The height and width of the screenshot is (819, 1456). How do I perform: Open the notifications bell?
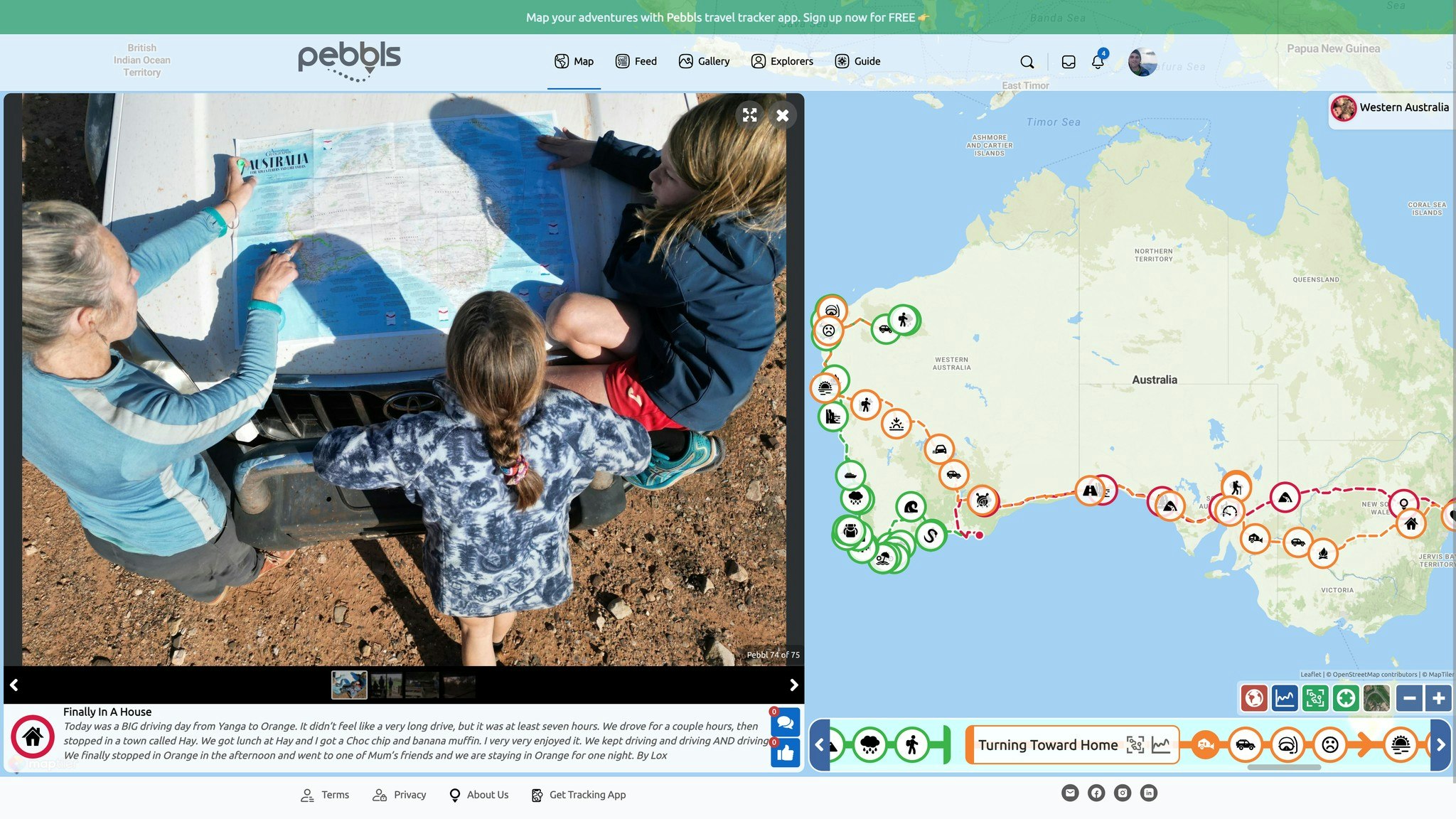click(x=1098, y=61)
